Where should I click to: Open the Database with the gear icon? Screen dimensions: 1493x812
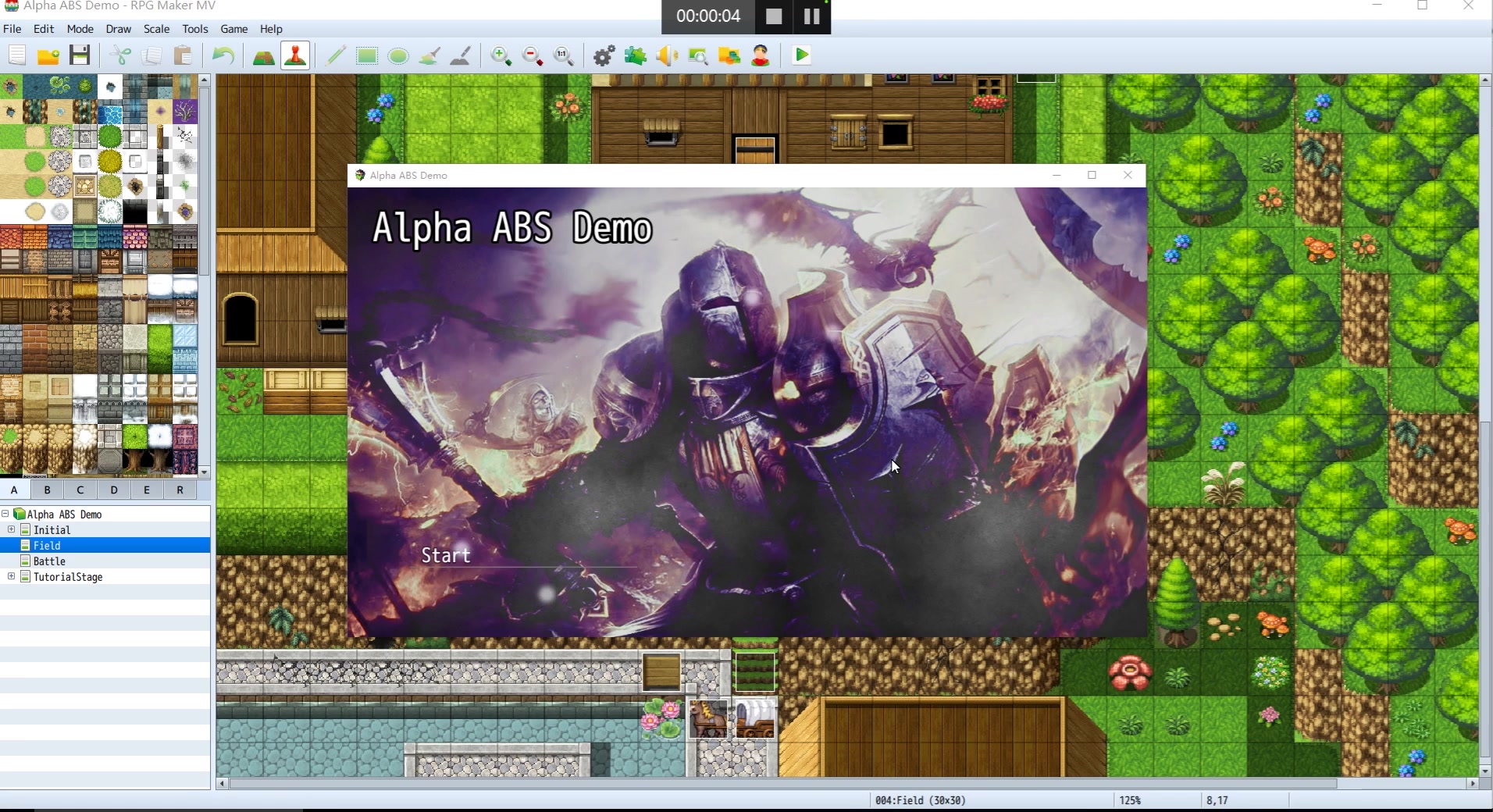click(x=604, y=55)
